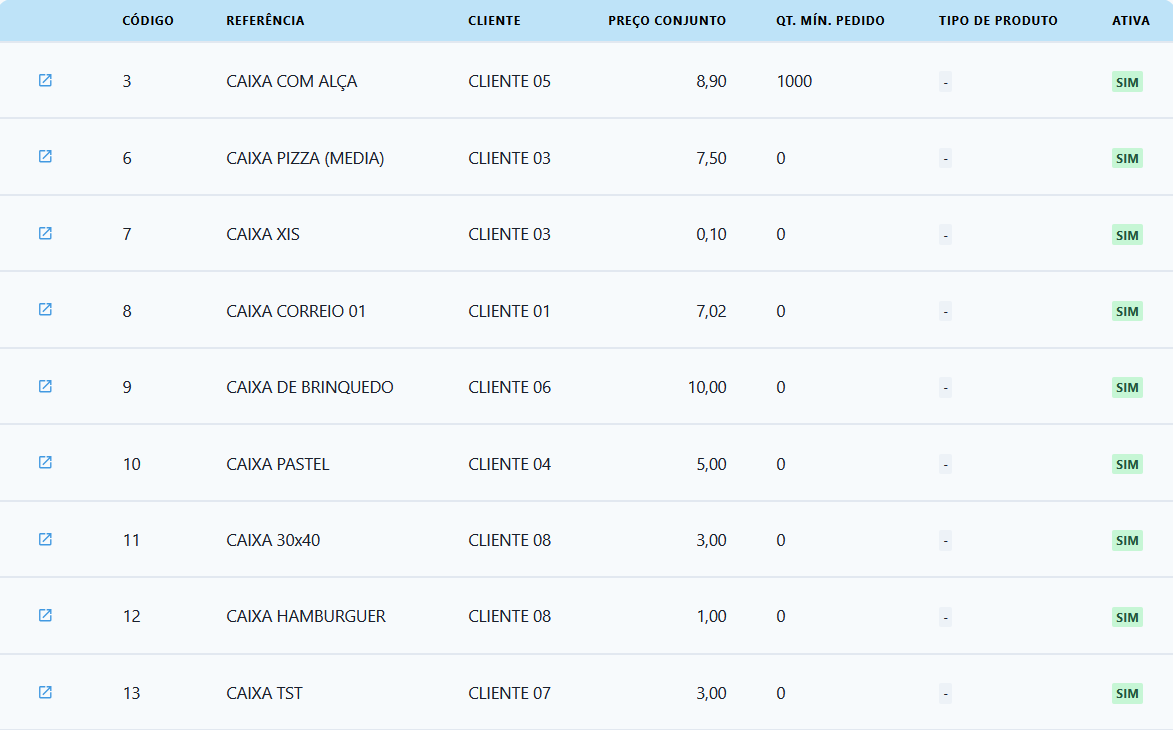
Task: Sort table by CLIENTE header
Action: coord(494,21)
